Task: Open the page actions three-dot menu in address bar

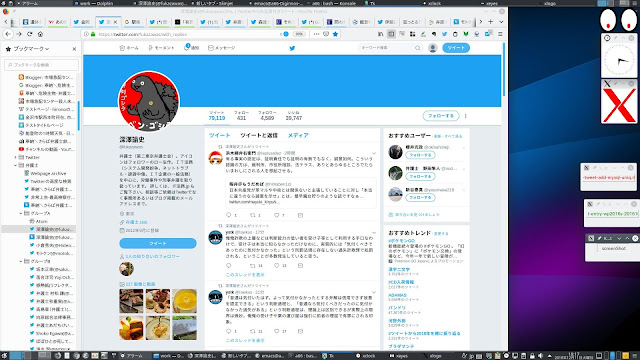Action: [316, 34]
